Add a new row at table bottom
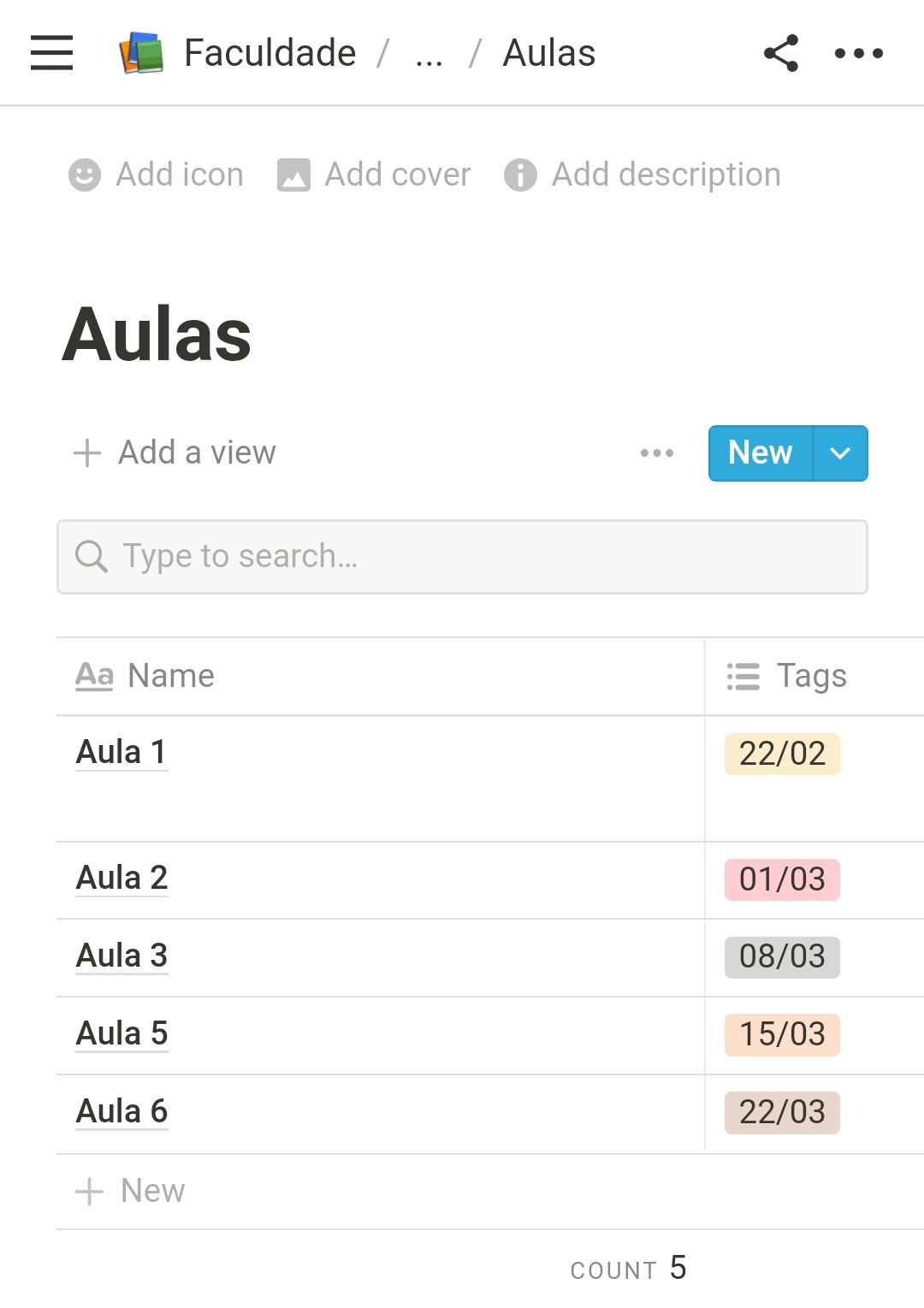The height and width of the screenshot is (1308, 924). (x=131, y=1191)
